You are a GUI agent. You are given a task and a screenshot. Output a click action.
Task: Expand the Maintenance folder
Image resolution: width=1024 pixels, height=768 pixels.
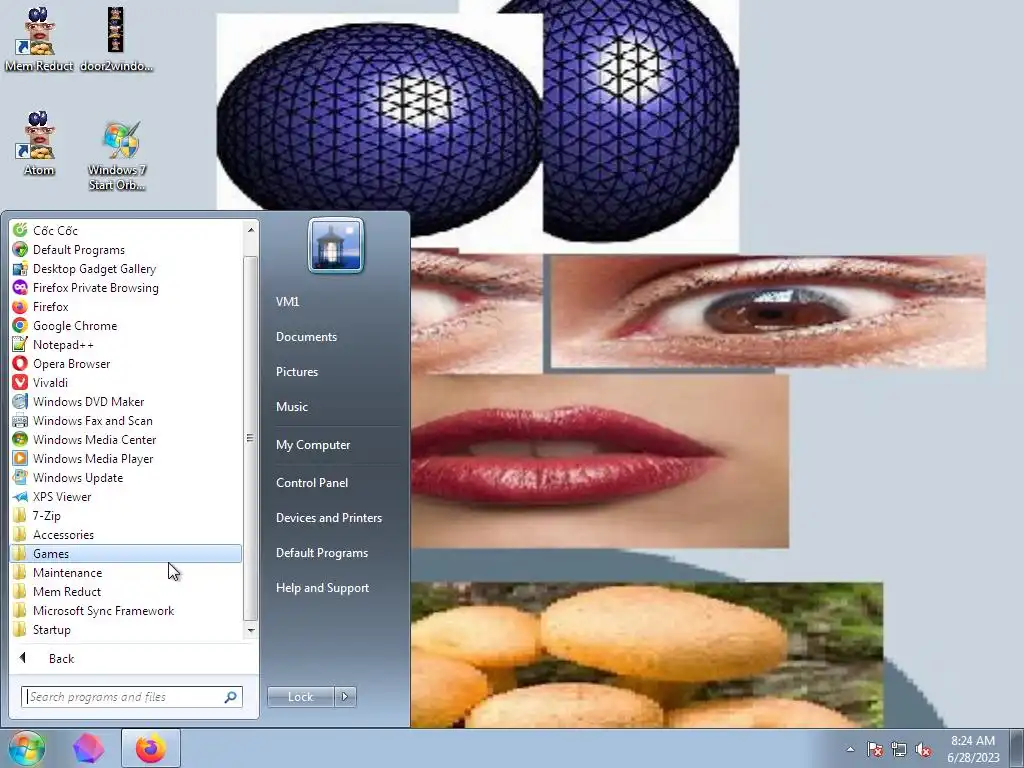point(126,572)
